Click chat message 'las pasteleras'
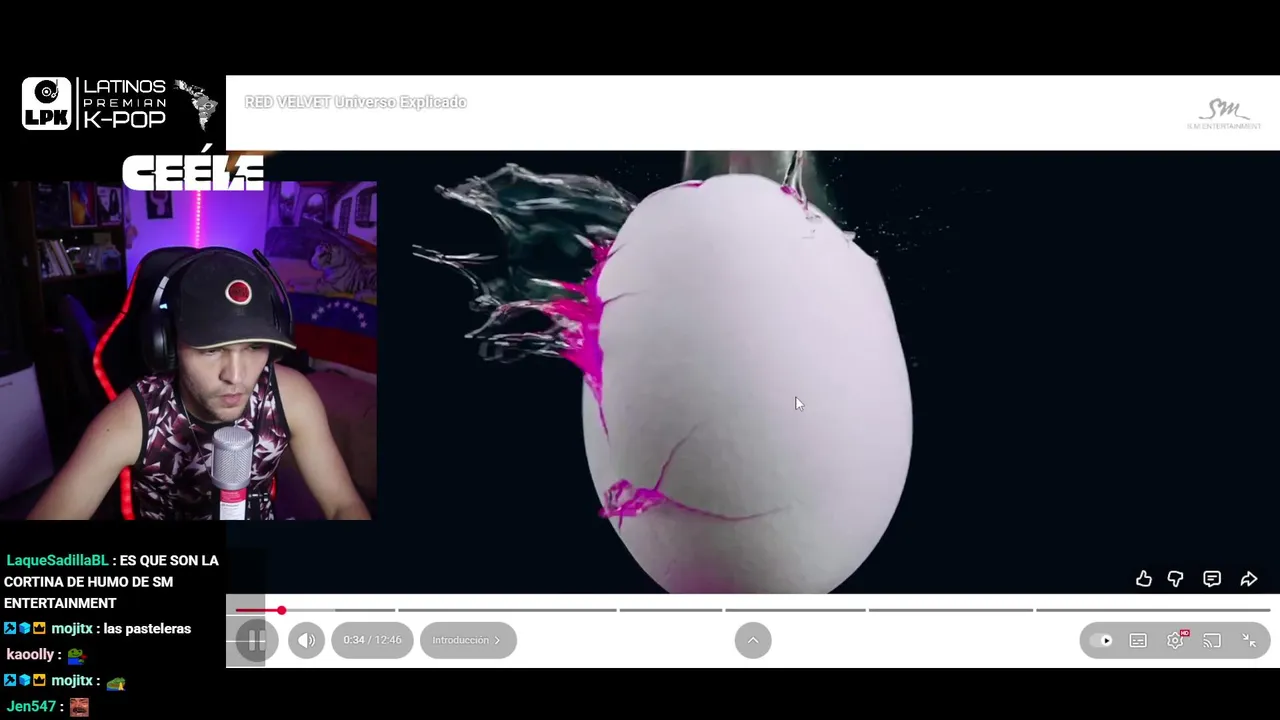Viewport: 1280px width, 720px height. coord(147,629)
